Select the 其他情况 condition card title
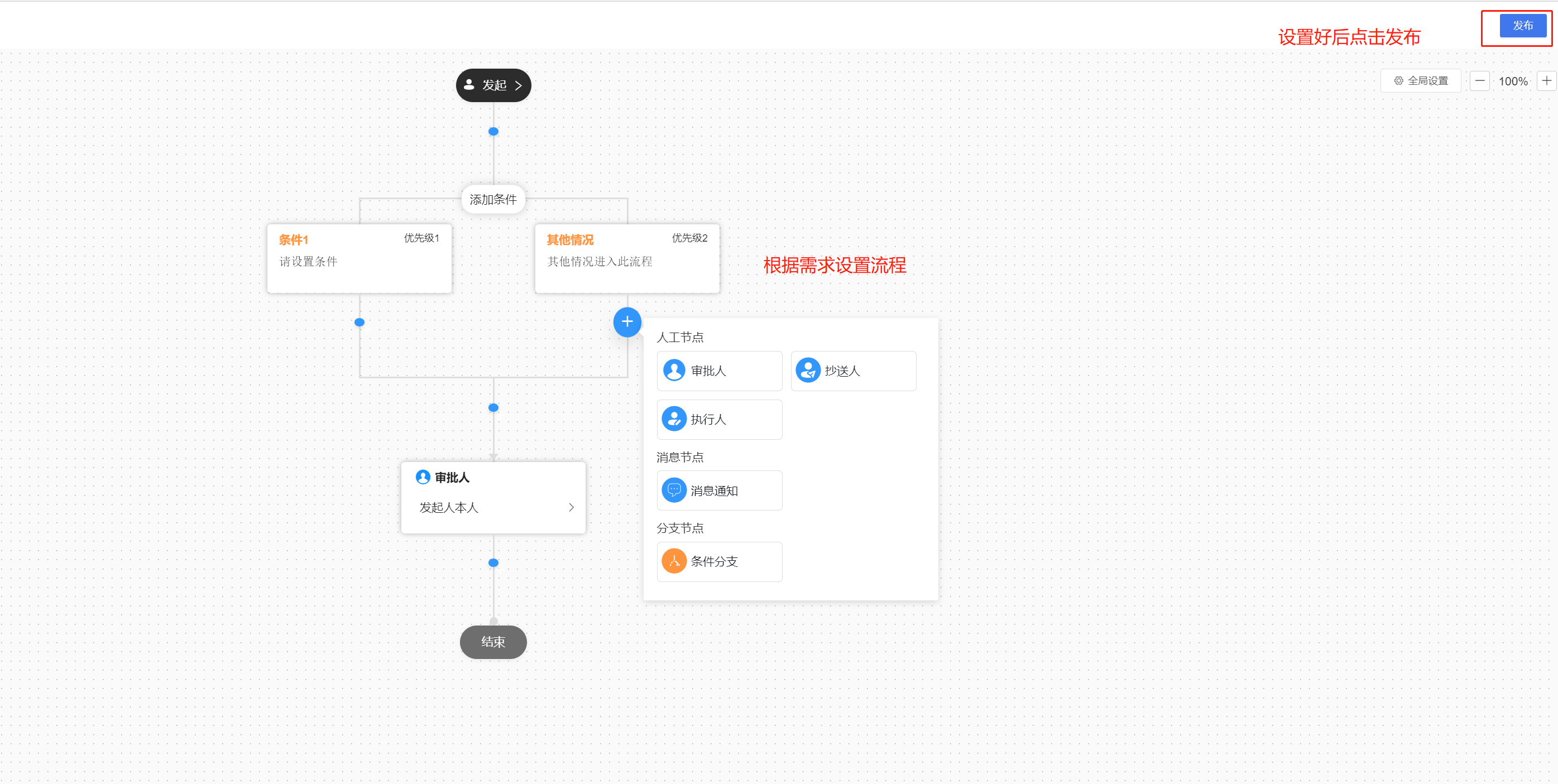 tap(570, 240)
